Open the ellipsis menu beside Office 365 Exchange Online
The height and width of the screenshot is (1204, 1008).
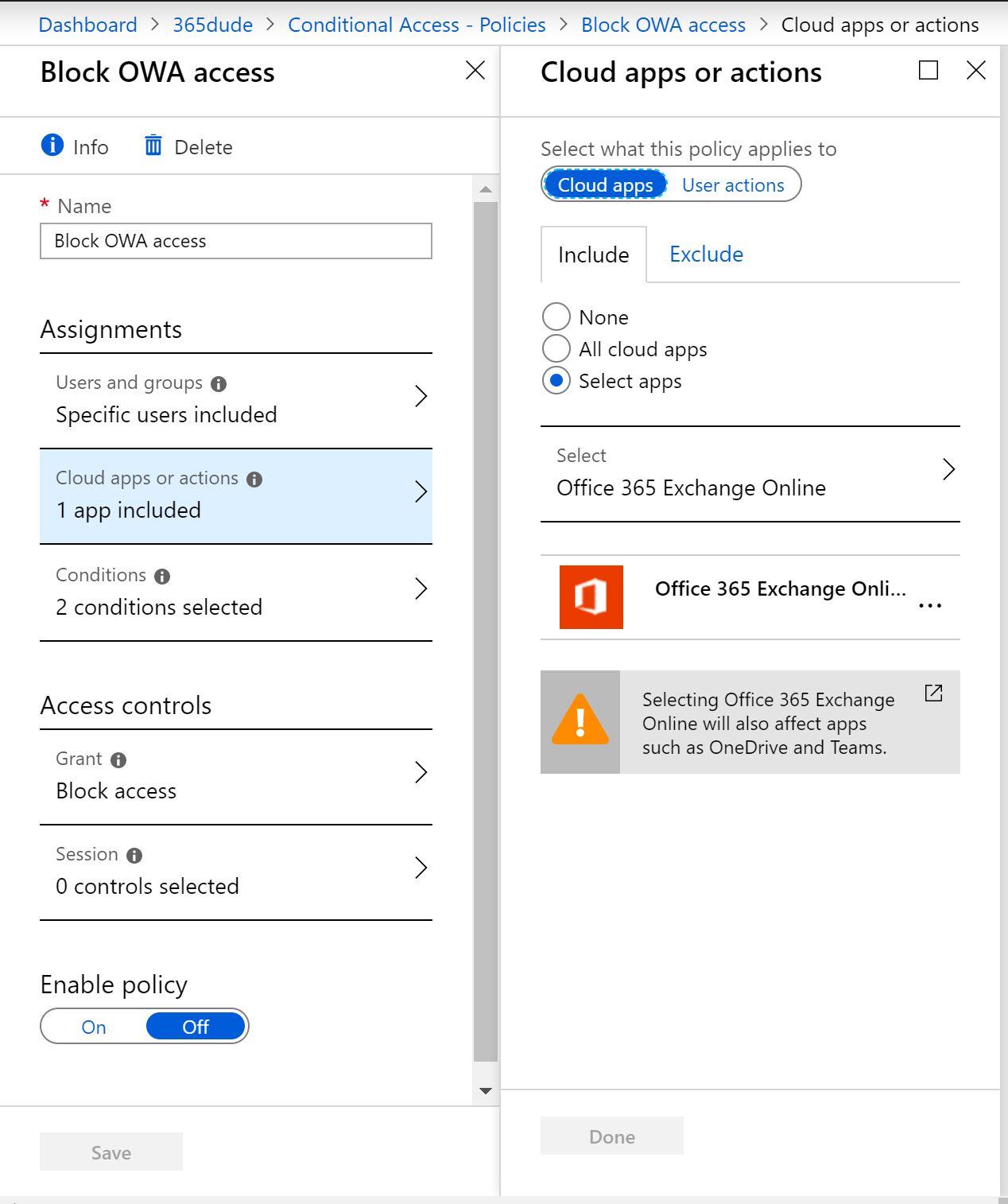point(930,604)
